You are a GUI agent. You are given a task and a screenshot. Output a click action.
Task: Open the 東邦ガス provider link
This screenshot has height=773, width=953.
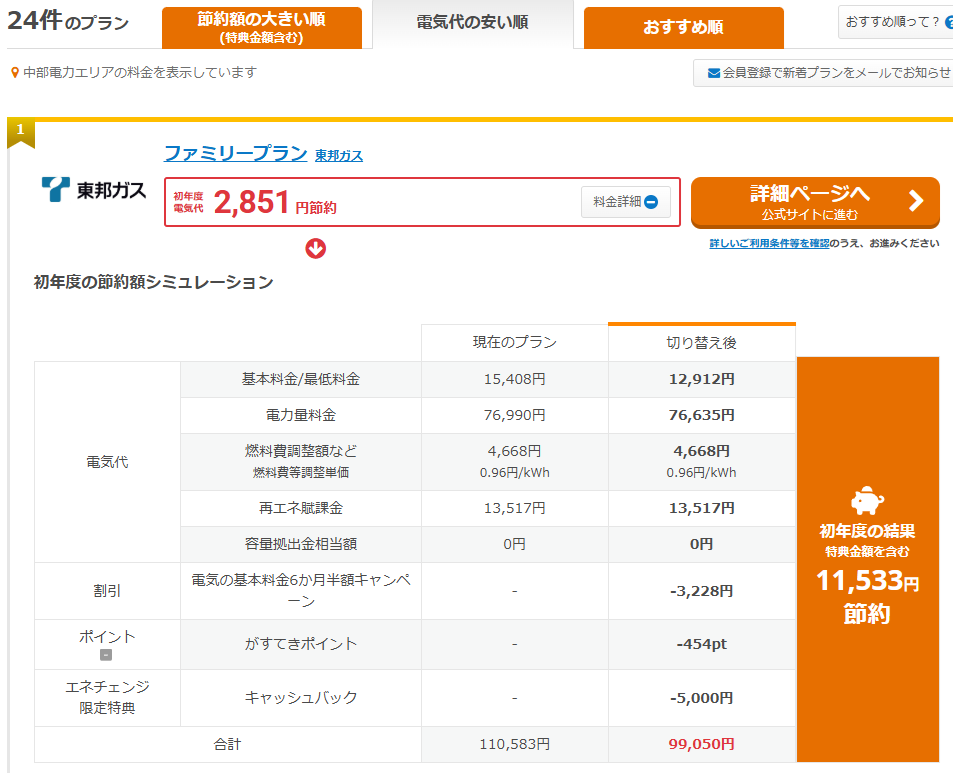pyautogui.click(x=339, y=156)
